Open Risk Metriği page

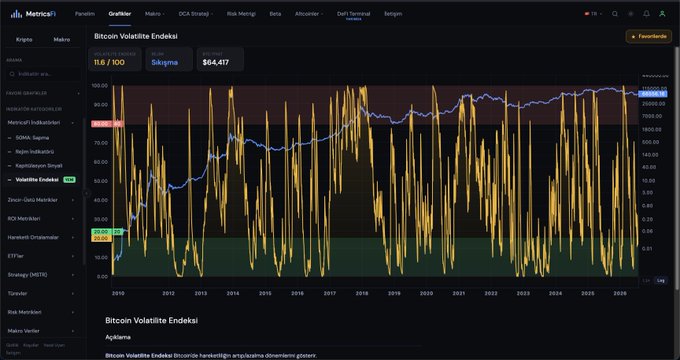pyautogui.click(x=241, y=14)
